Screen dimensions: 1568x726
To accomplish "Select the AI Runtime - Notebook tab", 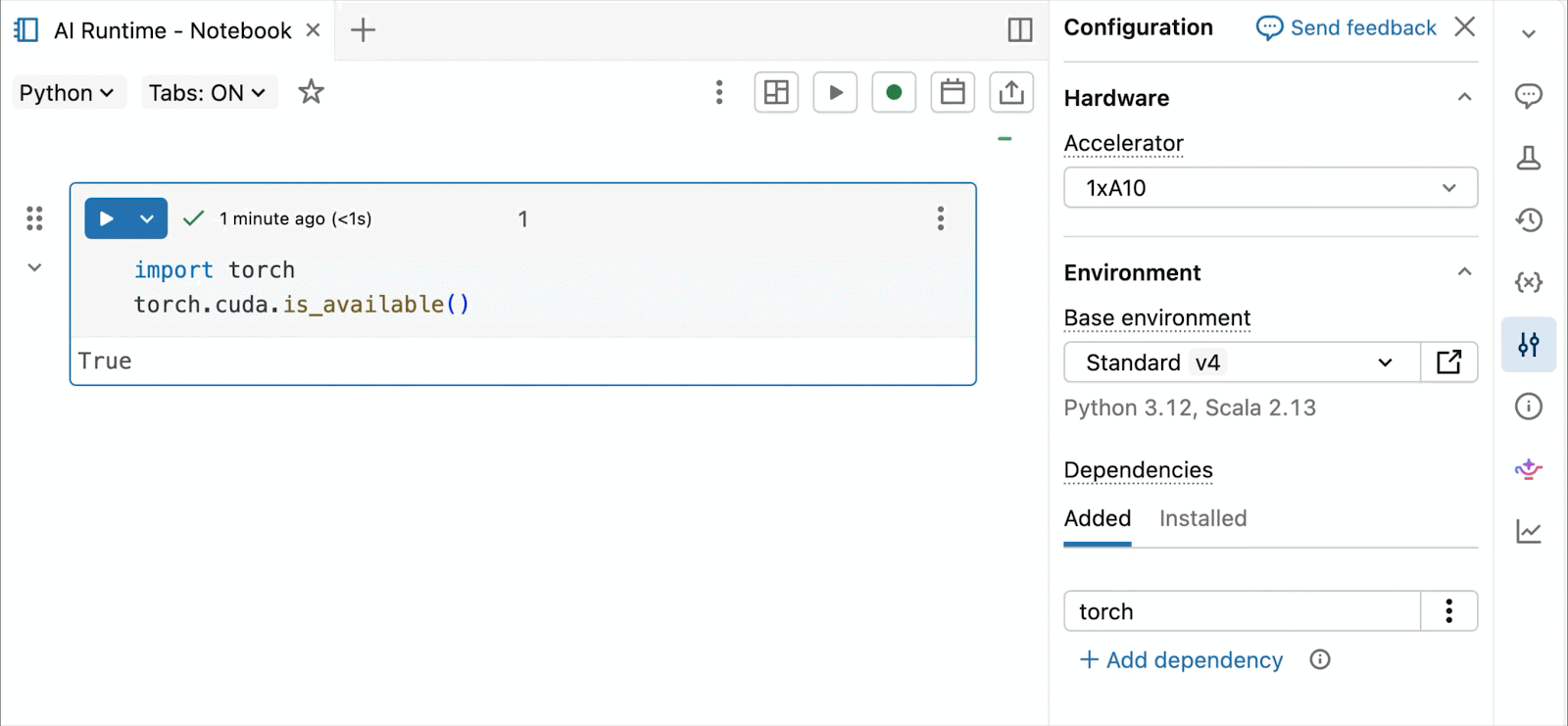I will coord(172,30).
